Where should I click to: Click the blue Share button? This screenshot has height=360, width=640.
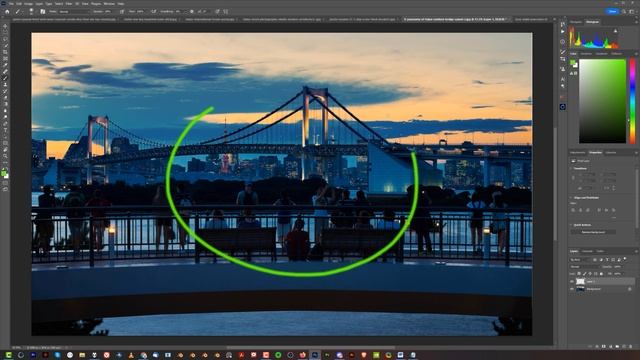coord(612,11)
